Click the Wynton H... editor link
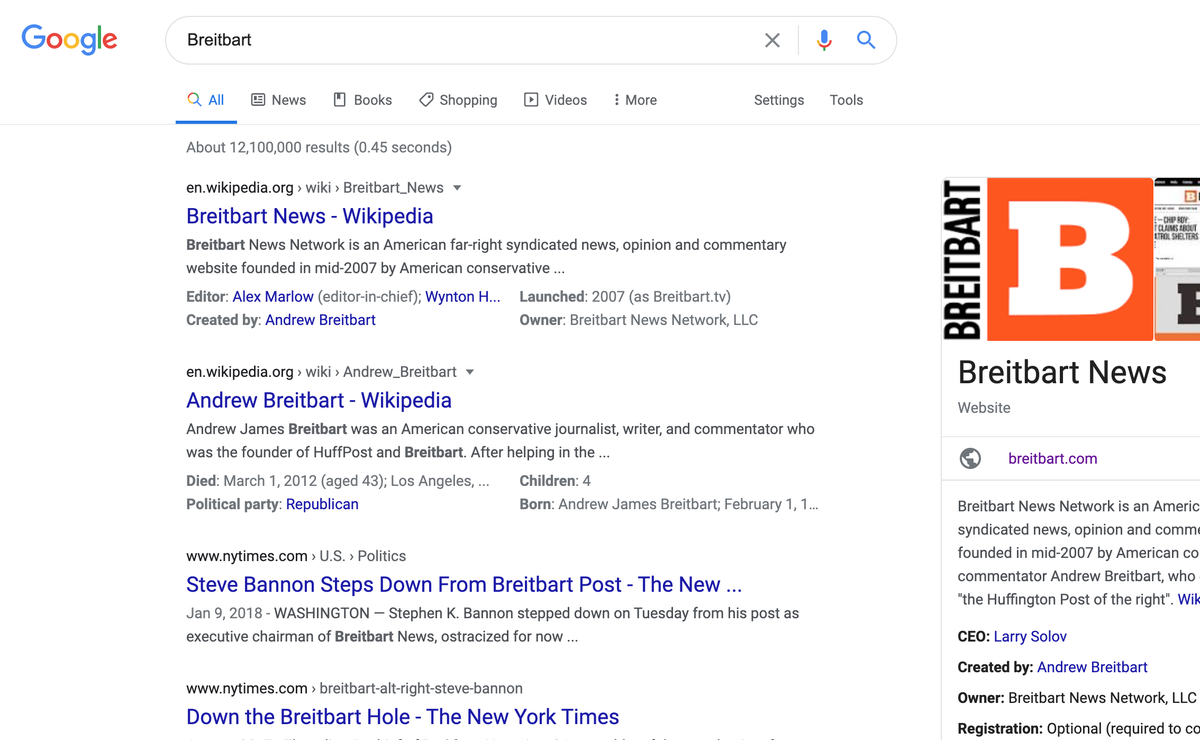Viewport: 1200px width, 740px height. [x=463, y=297]
